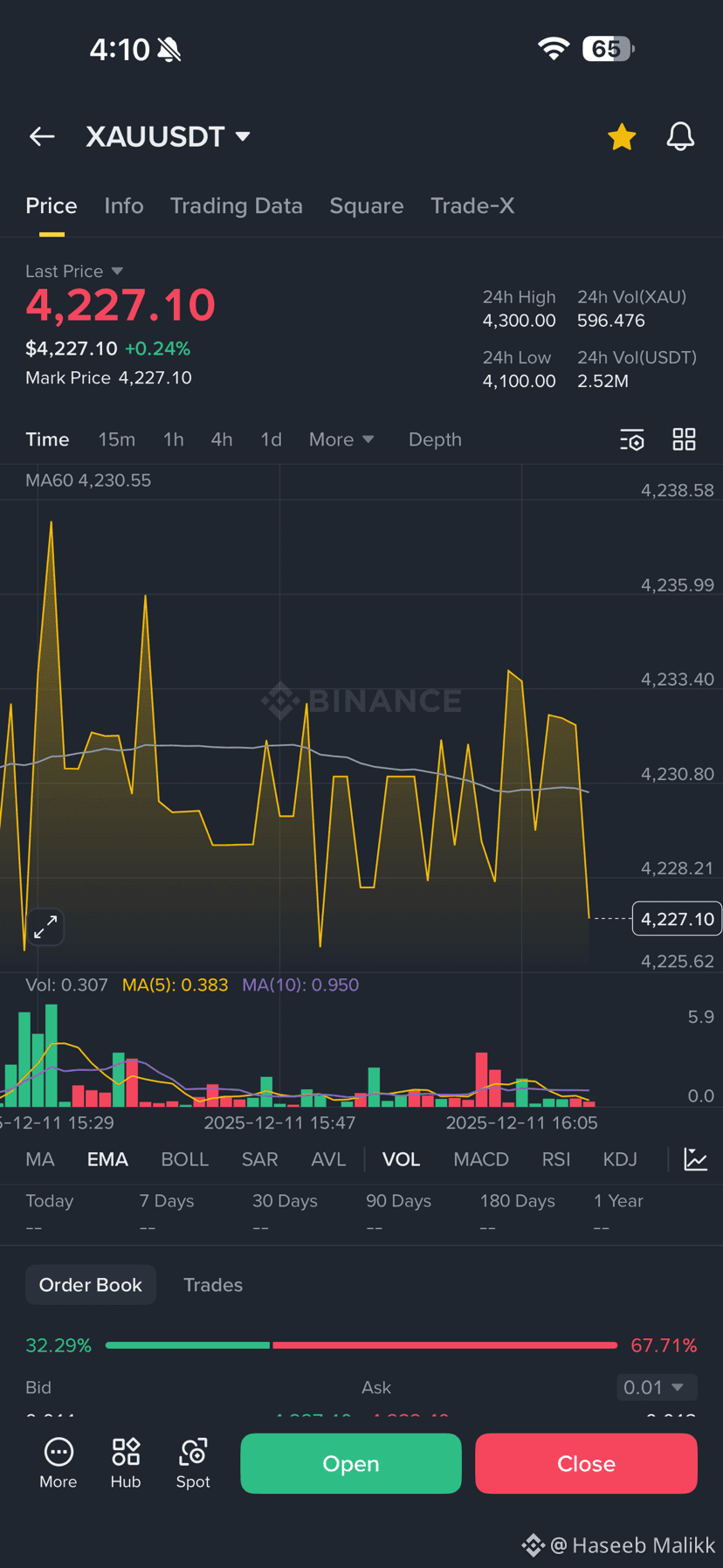This screenshot has height=1568, width=723.
Task: Toggle the VOL sub-indicator
Action: point(401,1159)
